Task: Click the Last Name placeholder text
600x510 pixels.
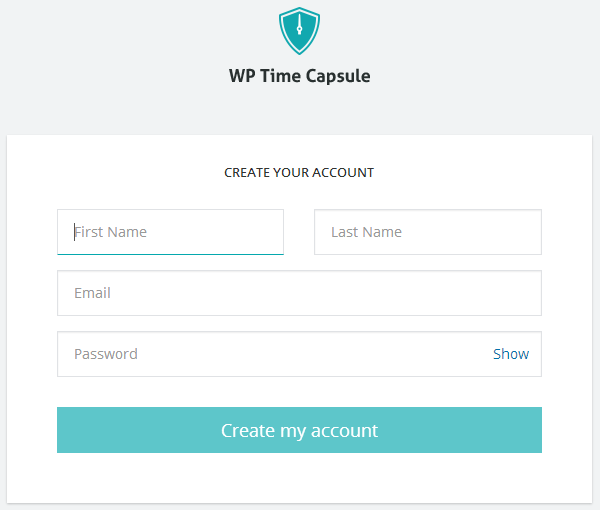Action: point(366,232)
